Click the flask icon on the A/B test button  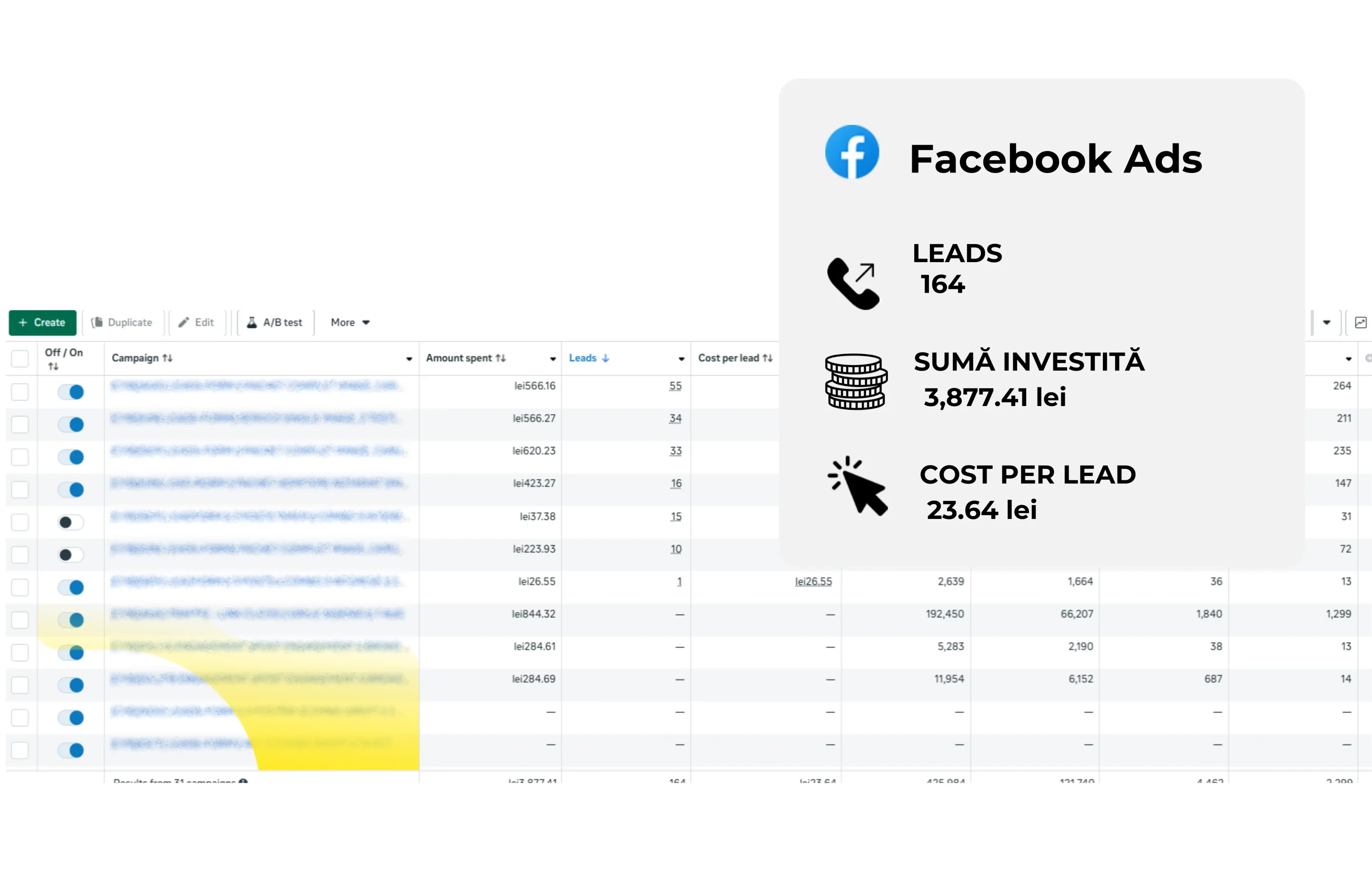252,322
